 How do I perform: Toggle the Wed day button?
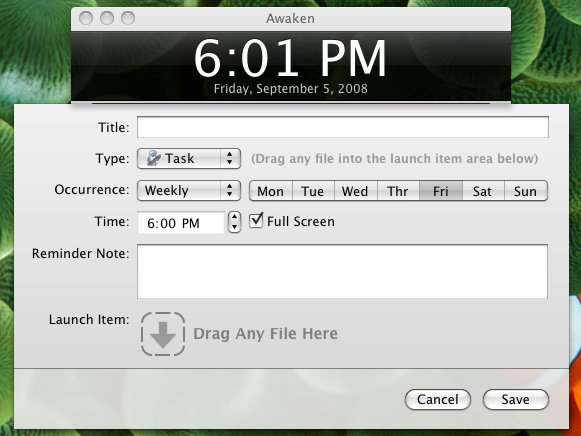point(356,191)
